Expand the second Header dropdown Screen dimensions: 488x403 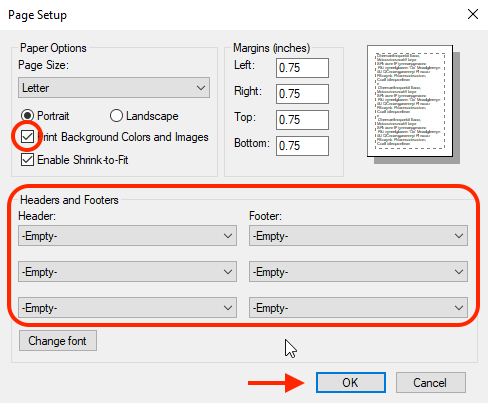pos(127,272)
